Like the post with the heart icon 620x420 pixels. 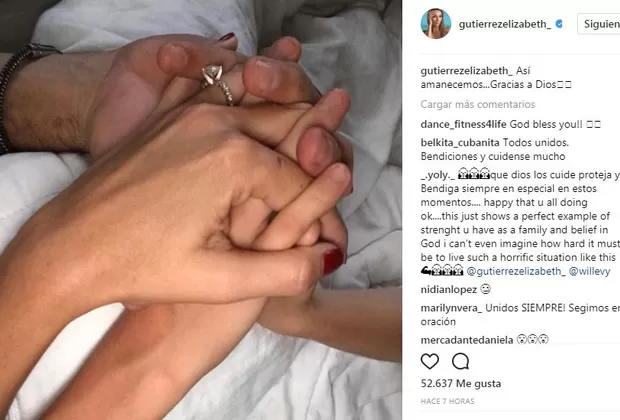click(x=430, y=361)
